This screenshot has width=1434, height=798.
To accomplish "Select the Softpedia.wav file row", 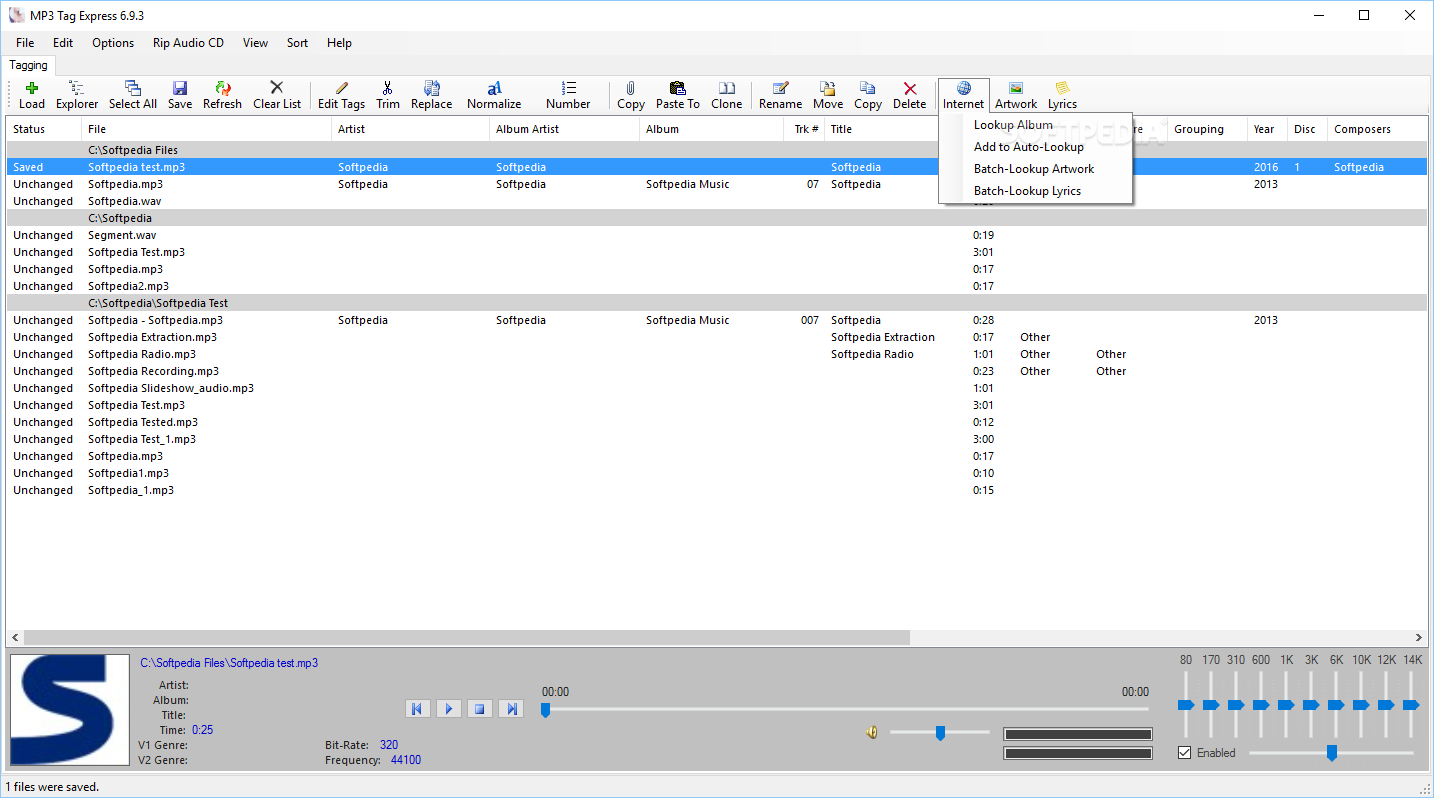I will pos(717,201).
